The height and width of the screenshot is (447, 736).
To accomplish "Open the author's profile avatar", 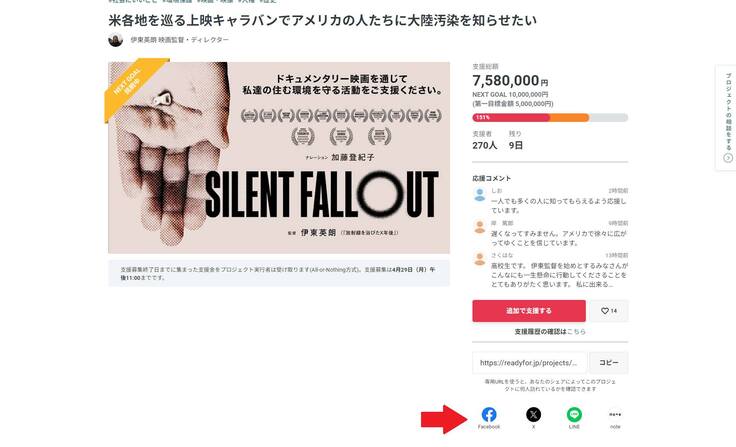I will pyautogui.click(x=116, y=40).
